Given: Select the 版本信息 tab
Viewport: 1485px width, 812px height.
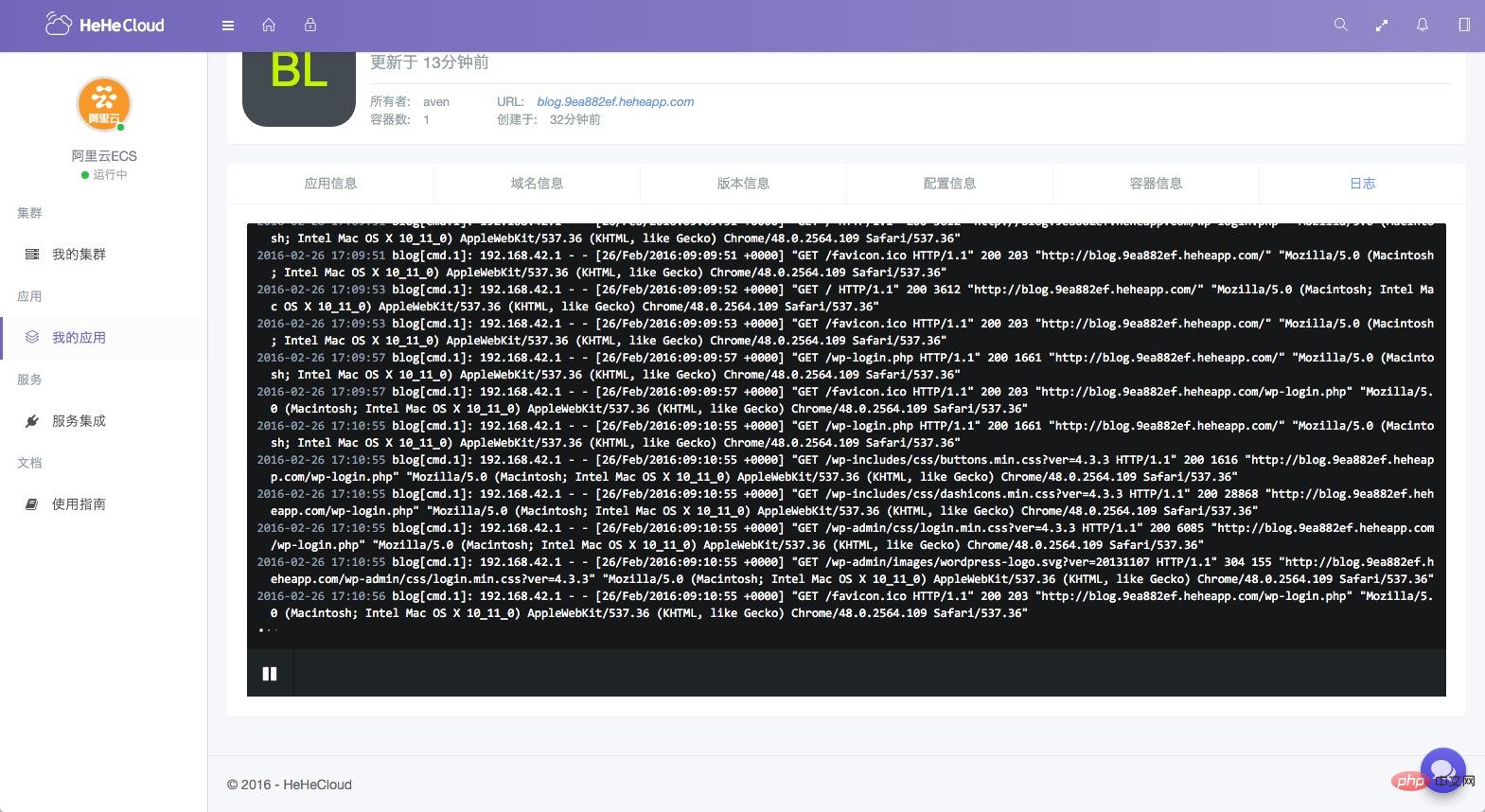Looking at the screenshot, I should (x=743, y=184).
